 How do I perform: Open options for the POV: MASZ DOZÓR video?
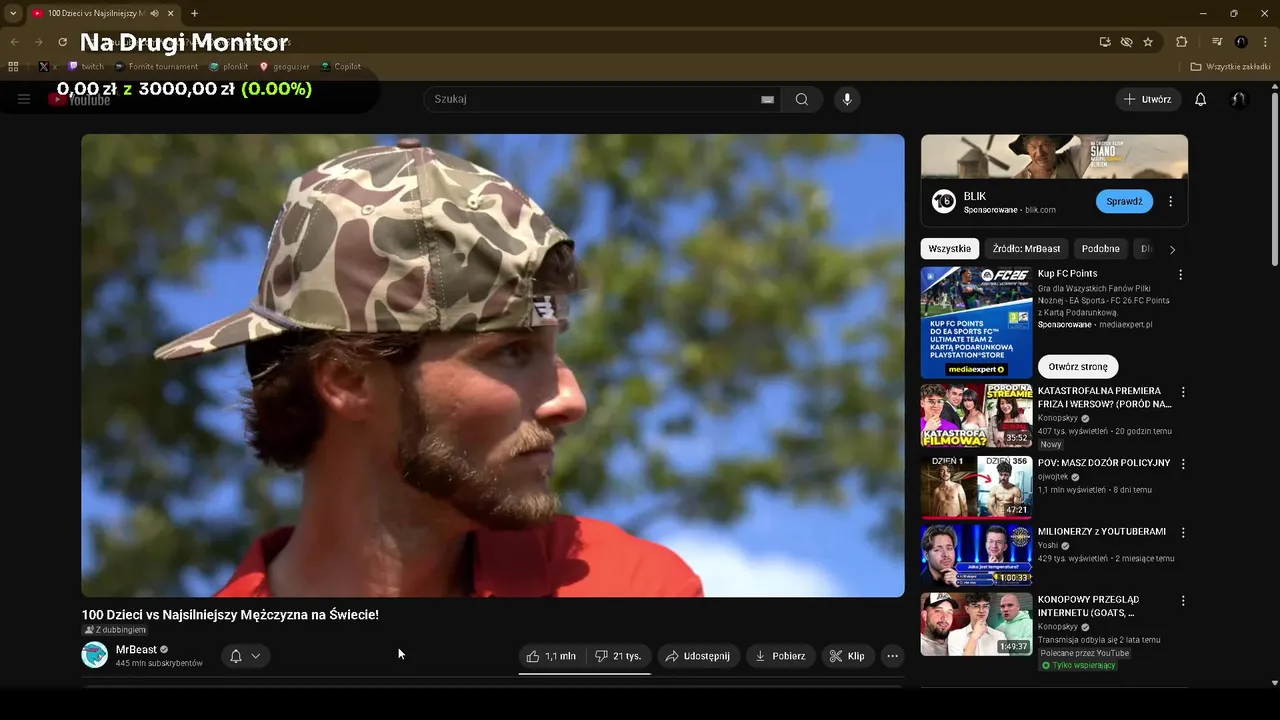click(x=1183, y=464)
